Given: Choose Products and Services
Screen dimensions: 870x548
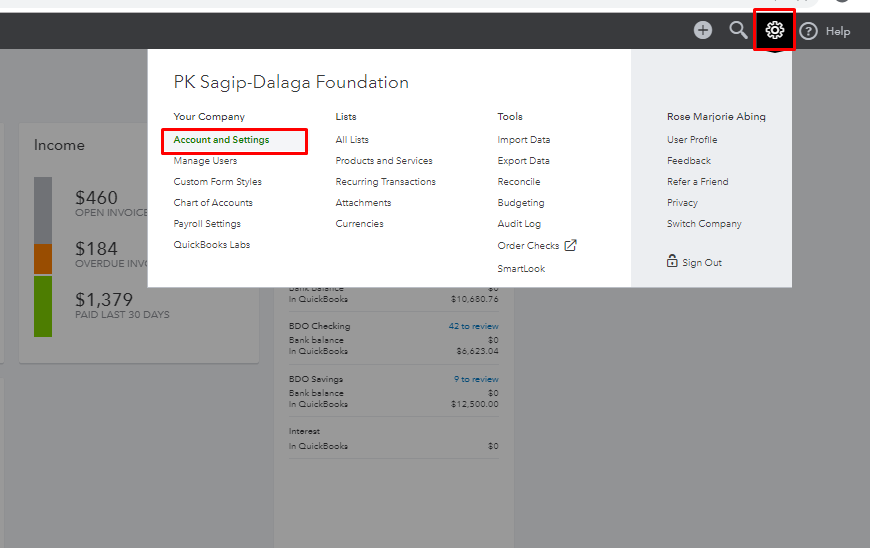Looking at the screenshot, I should click(384, 161).
